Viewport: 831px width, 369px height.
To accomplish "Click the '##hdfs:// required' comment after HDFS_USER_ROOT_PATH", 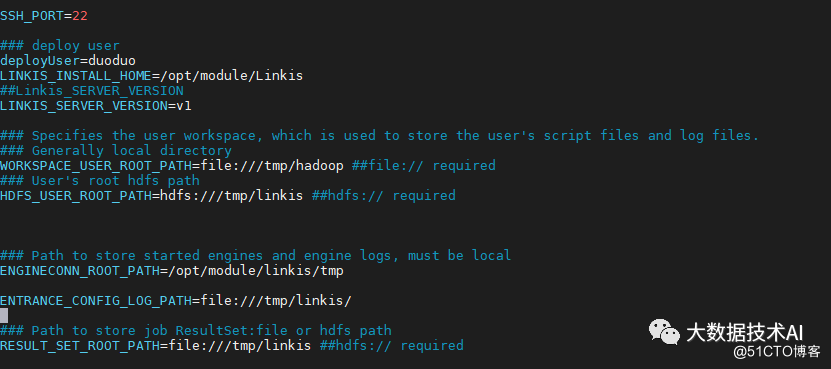I will 384,196.
